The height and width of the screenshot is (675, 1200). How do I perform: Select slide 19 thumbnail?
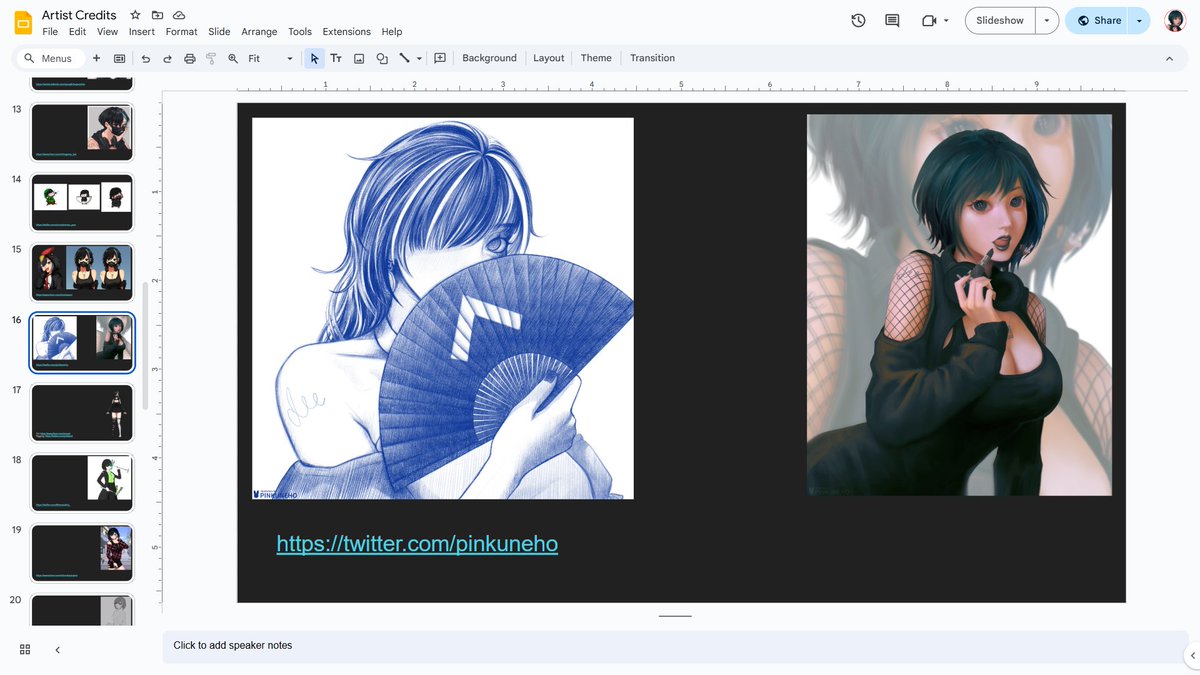tap(82, 552)
